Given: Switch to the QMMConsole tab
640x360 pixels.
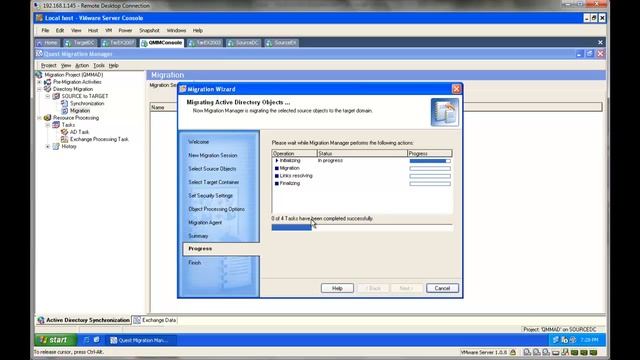Looking at the screenshot, I should [162, 43].
